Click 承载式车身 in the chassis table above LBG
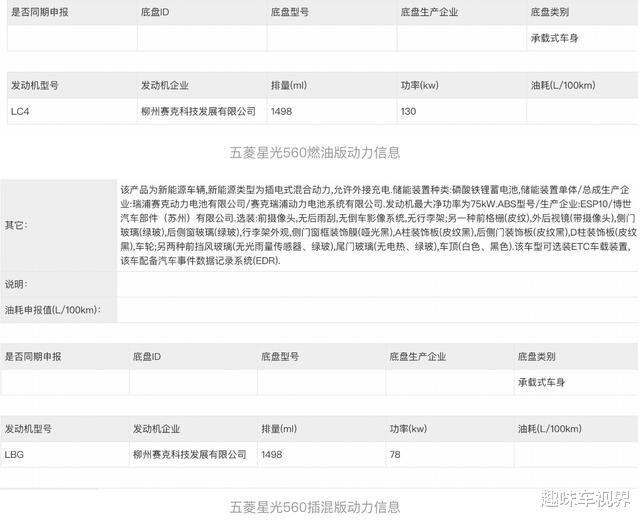 point(541,382)
